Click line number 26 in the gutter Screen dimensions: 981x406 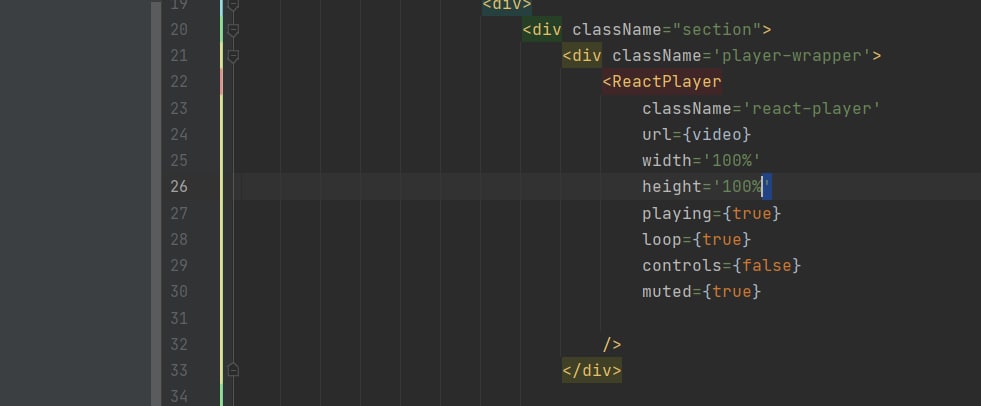point(179,186)
